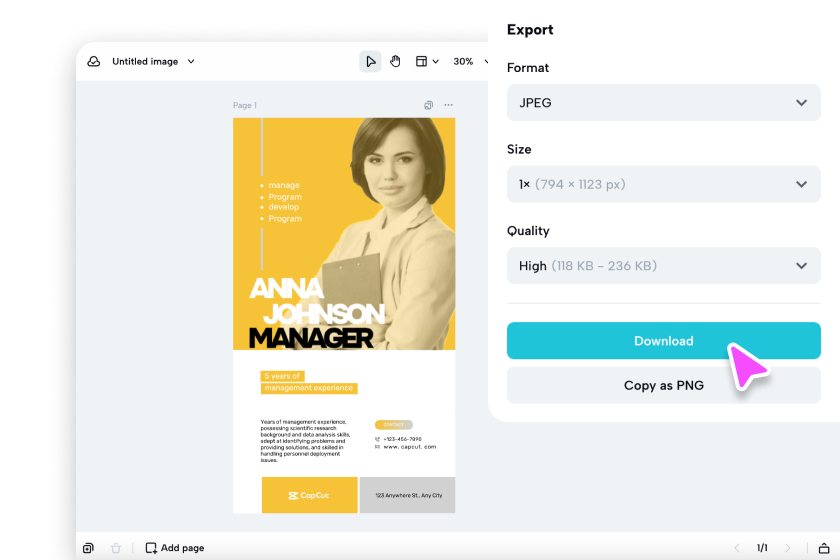Open the Size 1× dropdown

point(663,184)
